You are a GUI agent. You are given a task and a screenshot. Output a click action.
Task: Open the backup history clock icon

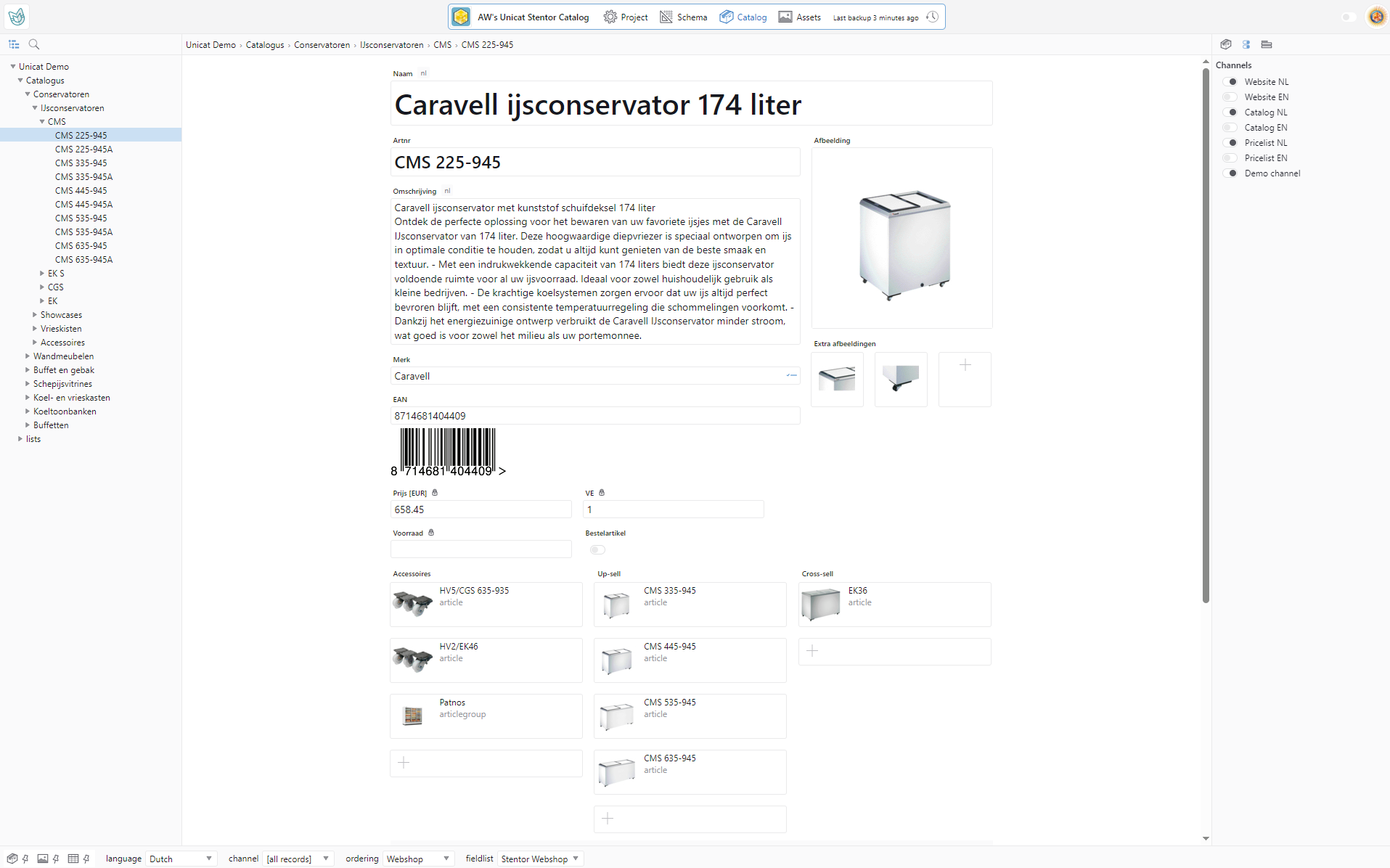[x=933, y=17]
